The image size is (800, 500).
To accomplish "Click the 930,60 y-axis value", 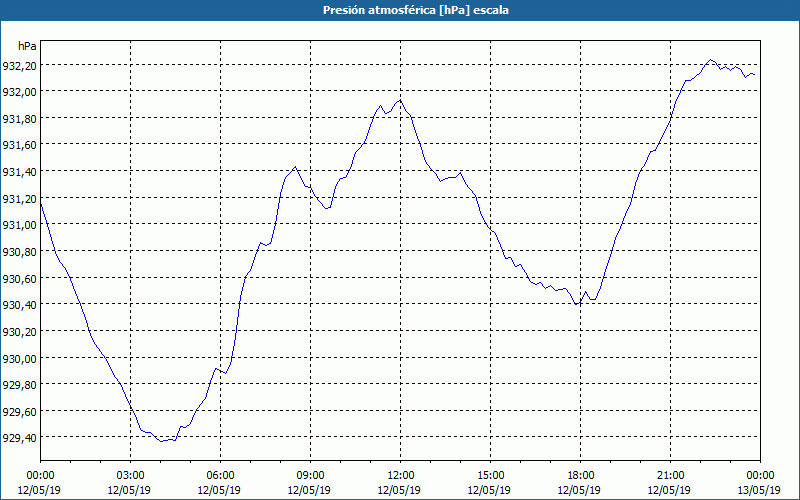I will pos(19,279).
